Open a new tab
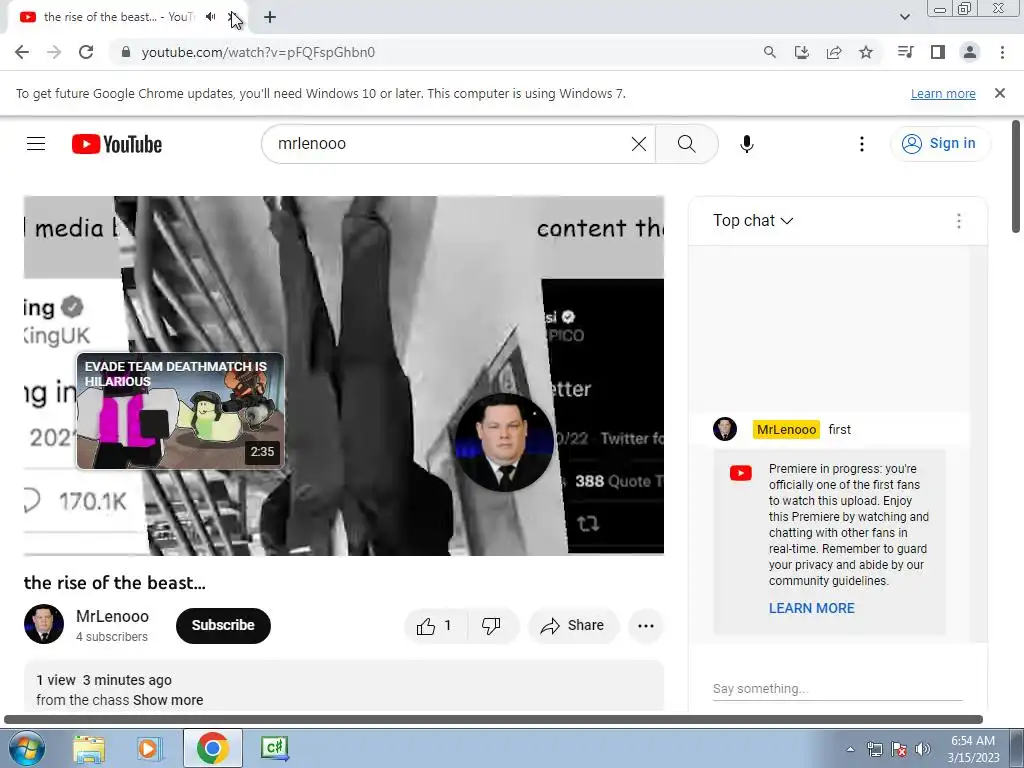Screen dimensions: 1024x768 coord(270,17)
